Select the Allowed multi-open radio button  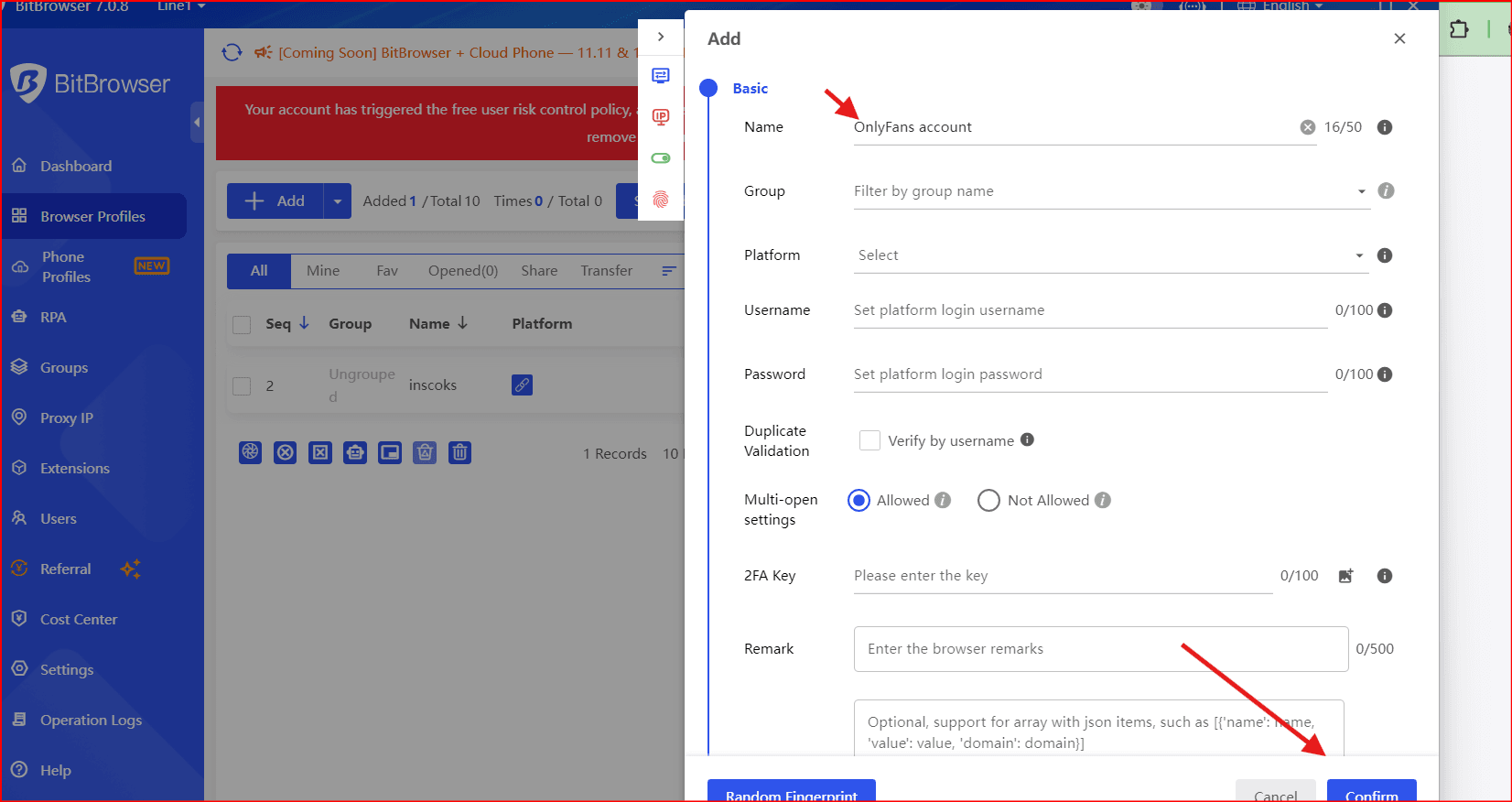(859, 501)
